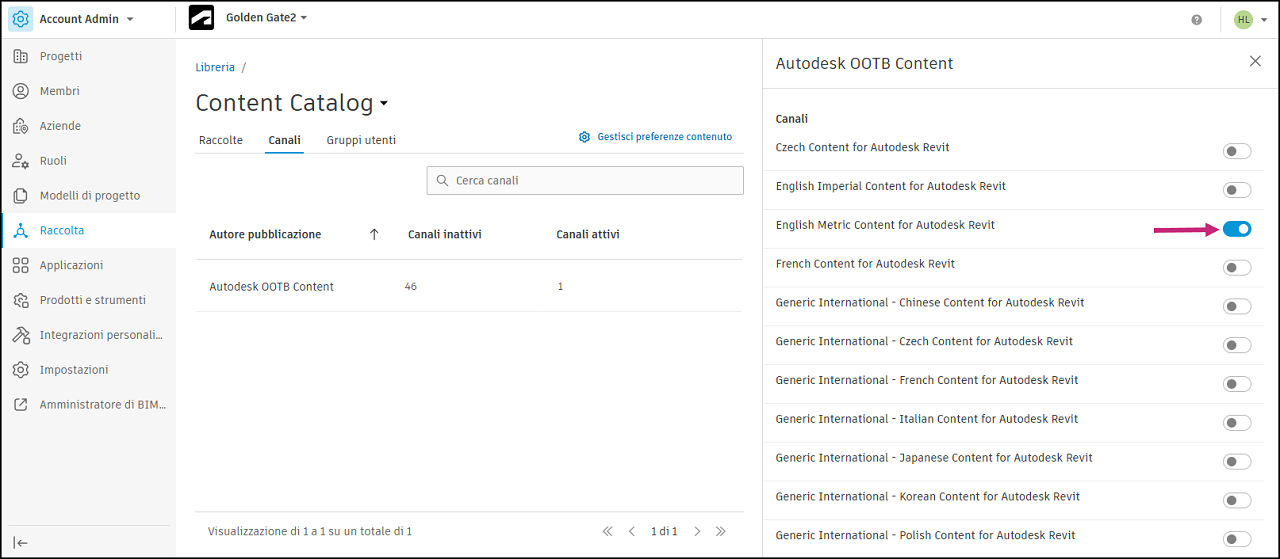The width and height of the screenshot is (1280, 559).
Task: Enable Czech Content for Autodesk Revit
Action: coord(1237,151)
